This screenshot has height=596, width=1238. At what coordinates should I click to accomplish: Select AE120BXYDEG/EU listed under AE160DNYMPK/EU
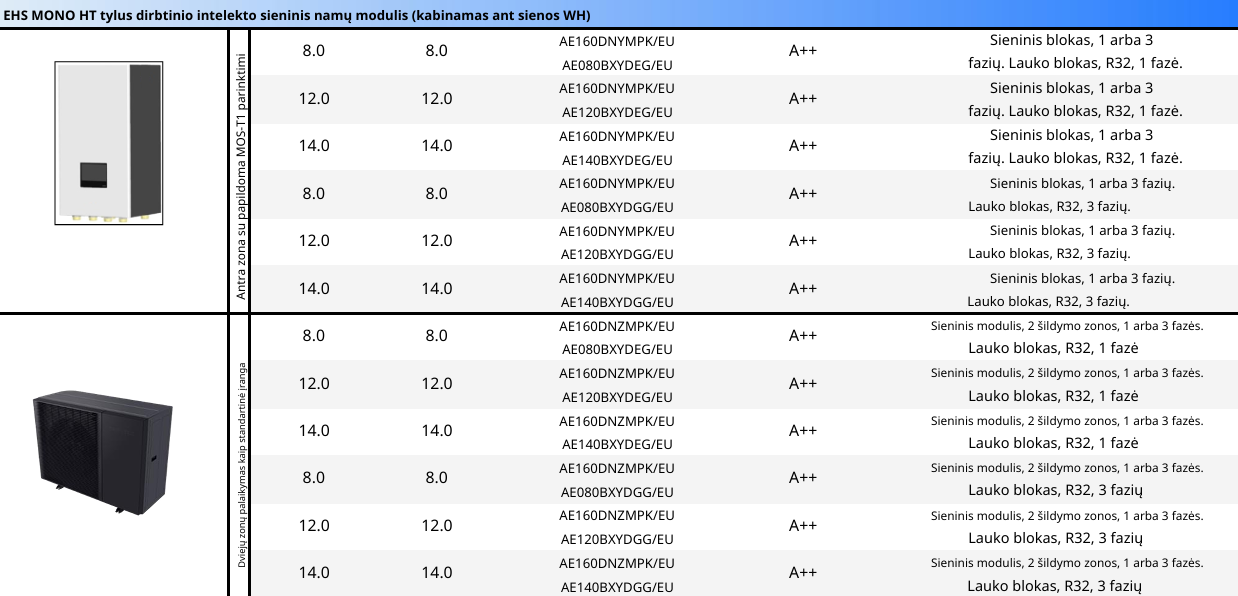coord(617,113)
